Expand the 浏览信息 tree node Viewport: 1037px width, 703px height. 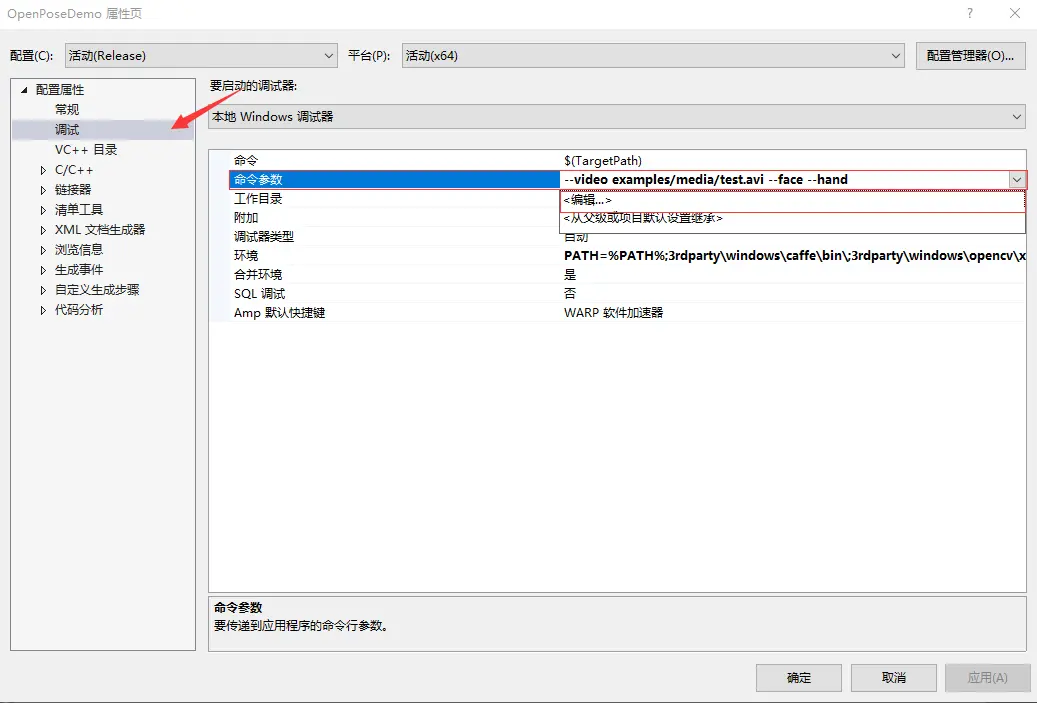click(x=43, y=250)
